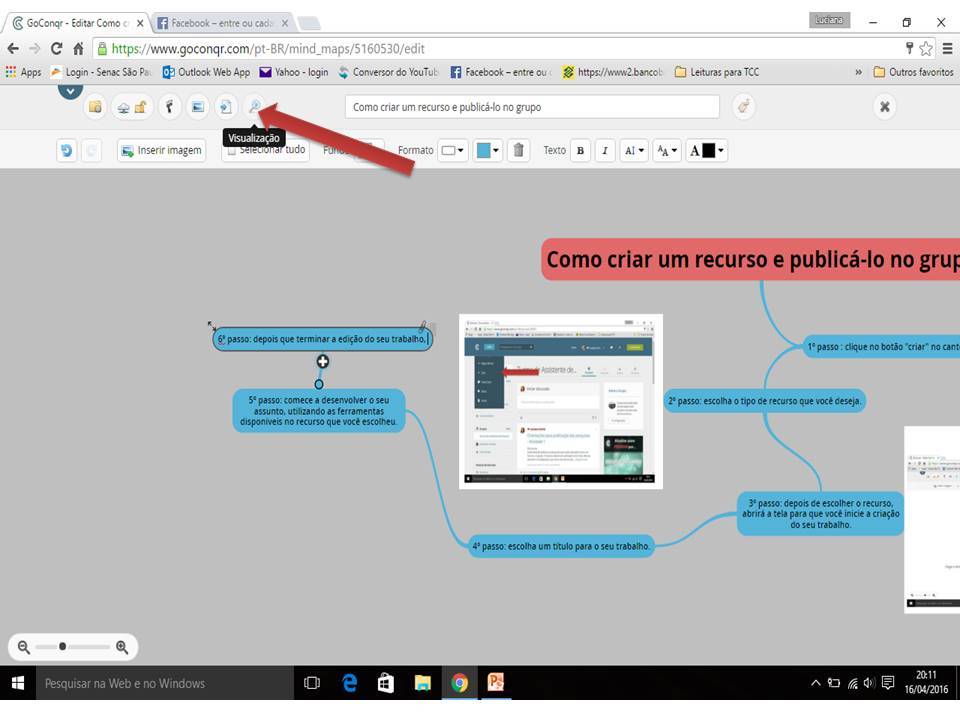960x720 pixels.
Task: Delete selected node with trash icon
Action: (519, 151)
